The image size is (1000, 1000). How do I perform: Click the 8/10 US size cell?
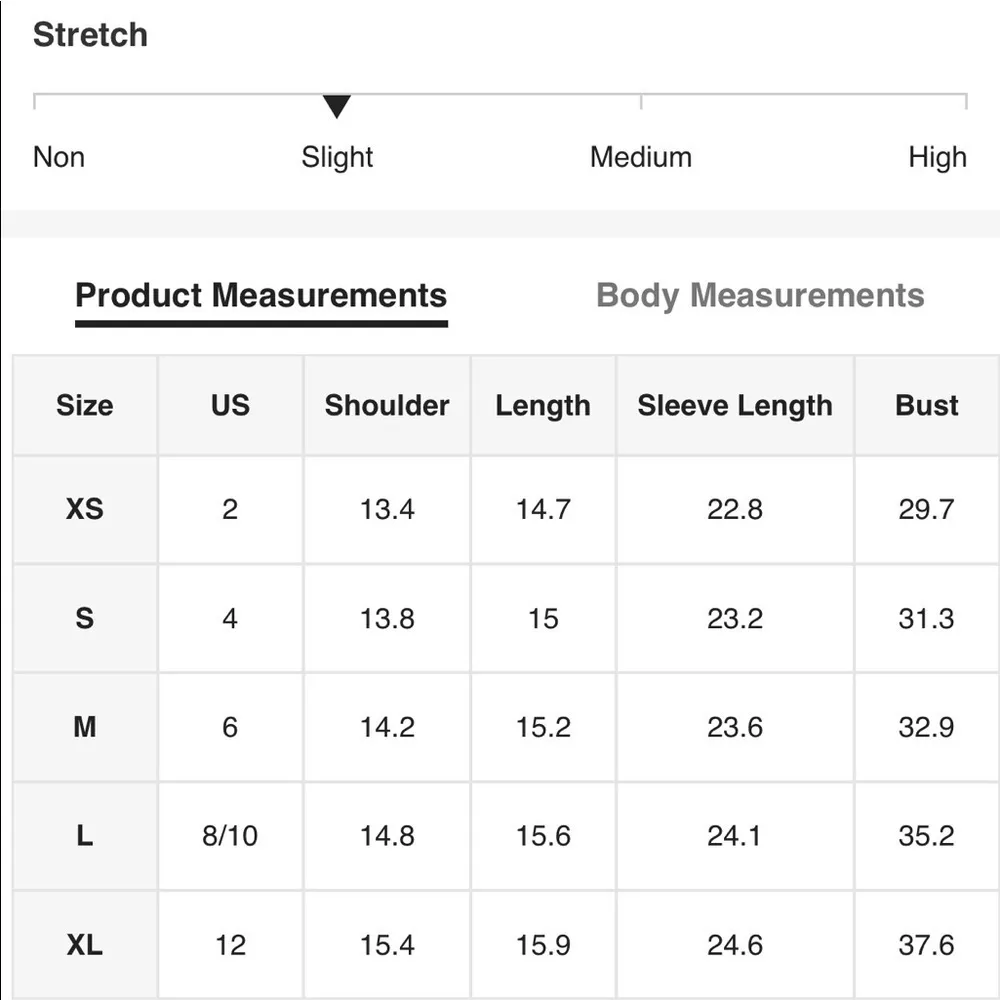click(230, 836)
